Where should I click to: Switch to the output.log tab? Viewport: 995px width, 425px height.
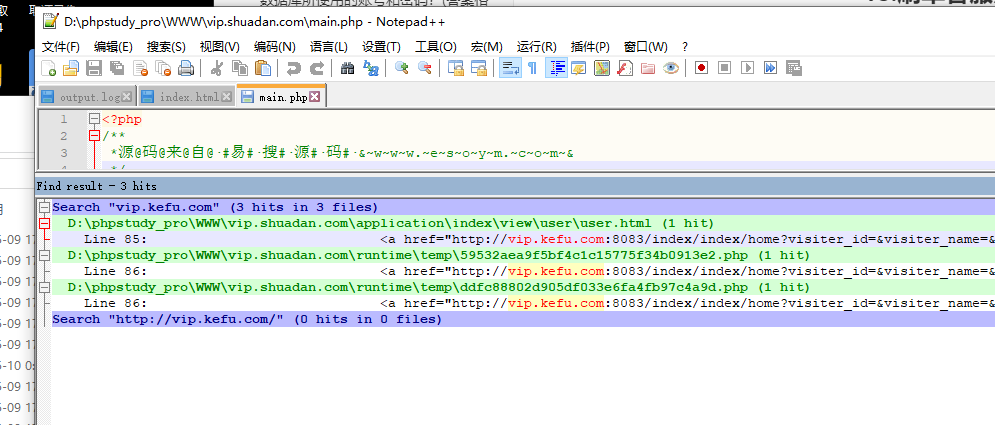[x=88, y=97]
